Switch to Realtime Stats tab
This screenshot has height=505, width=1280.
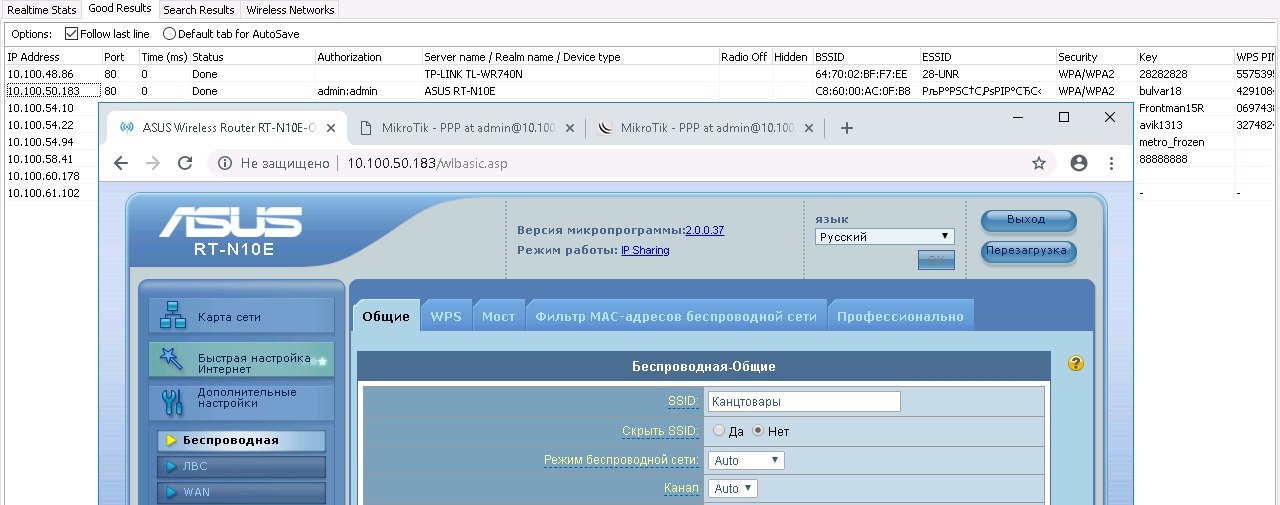[x=42, y=9]
